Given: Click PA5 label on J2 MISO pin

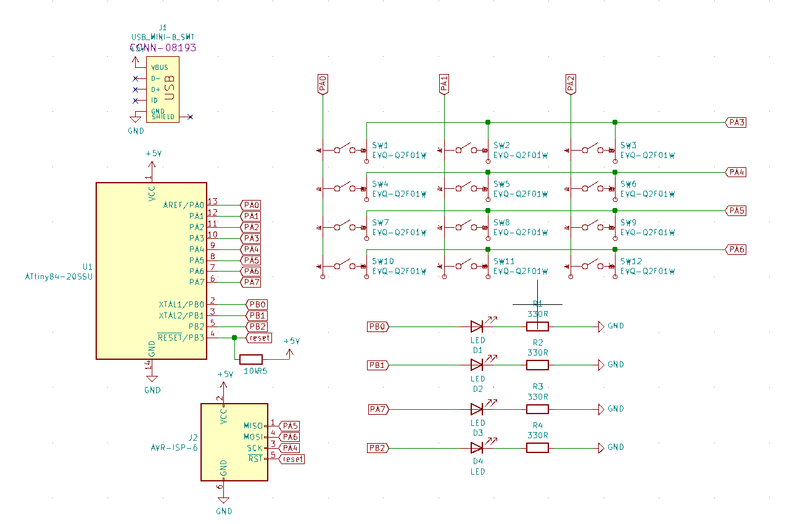Looking at the screenshot, I should click(289, 426).
